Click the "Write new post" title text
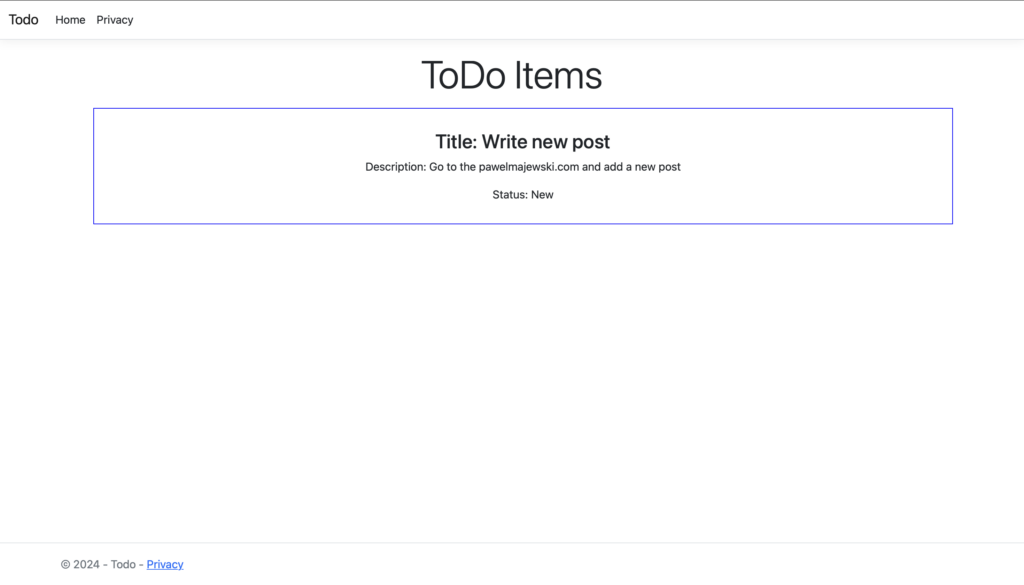 tap(546, 142)
